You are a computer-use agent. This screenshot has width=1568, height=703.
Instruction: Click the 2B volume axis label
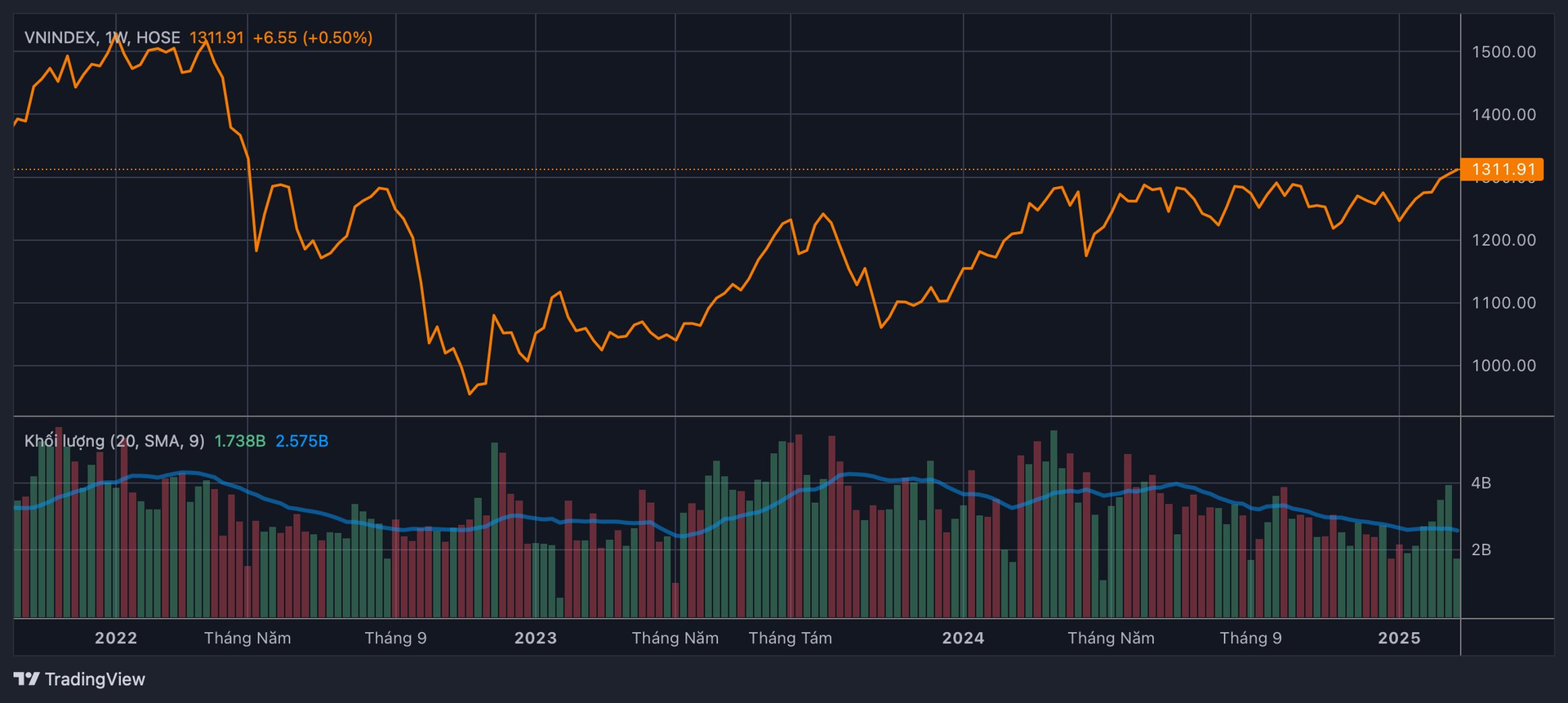tap(1481, 549)
